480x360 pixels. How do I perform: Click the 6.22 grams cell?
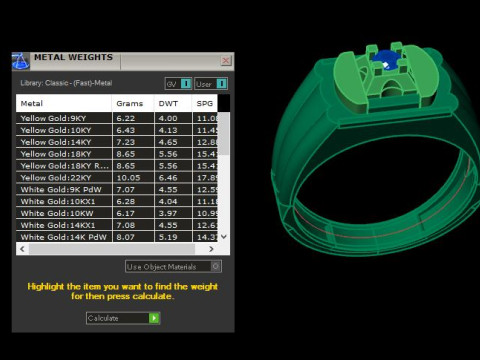point(133,118)
